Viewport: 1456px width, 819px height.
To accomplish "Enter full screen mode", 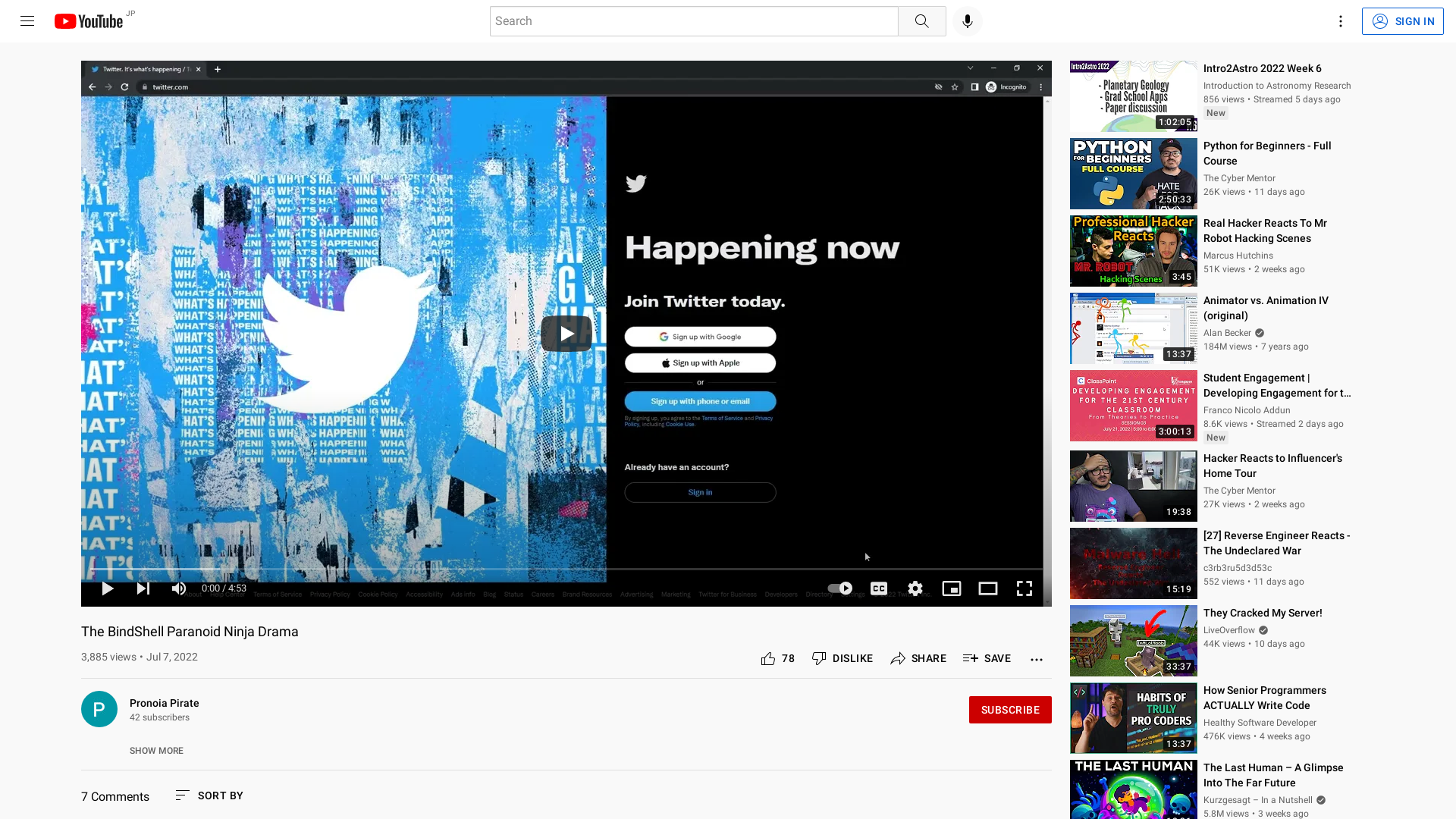I will (x=1025, y=588).
